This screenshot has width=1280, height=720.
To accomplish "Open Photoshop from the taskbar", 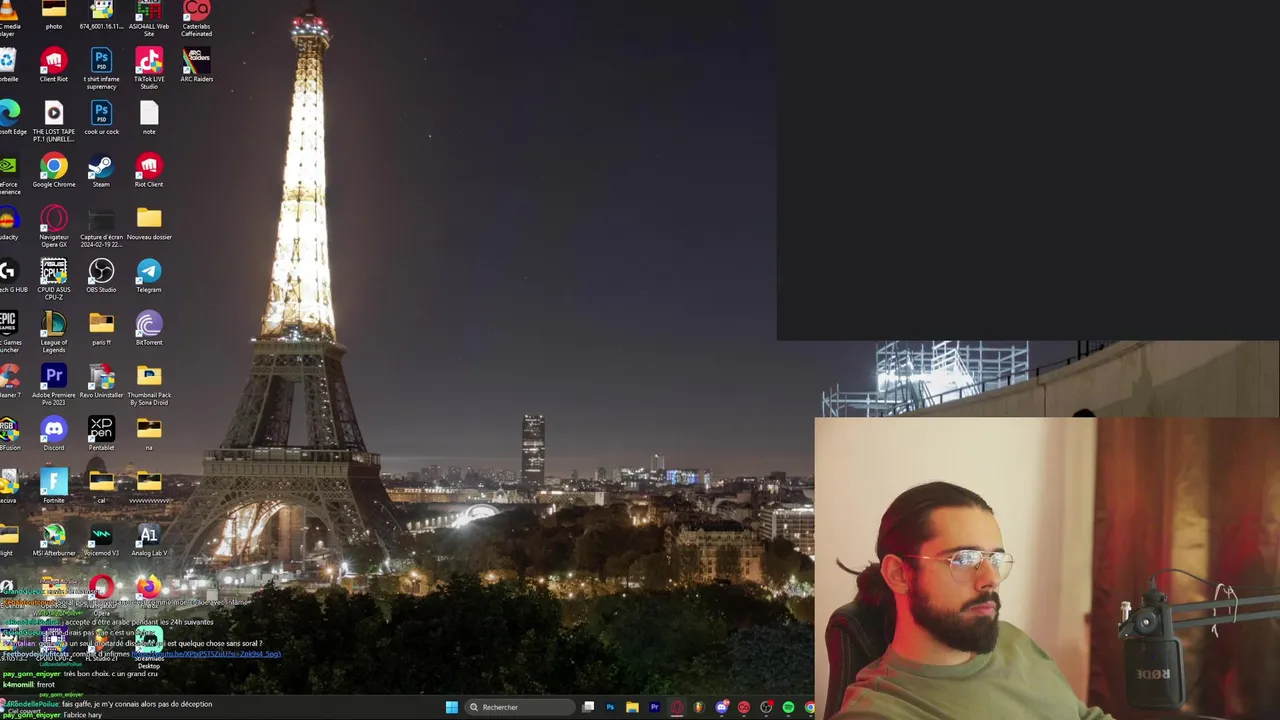I will point(610,707).
